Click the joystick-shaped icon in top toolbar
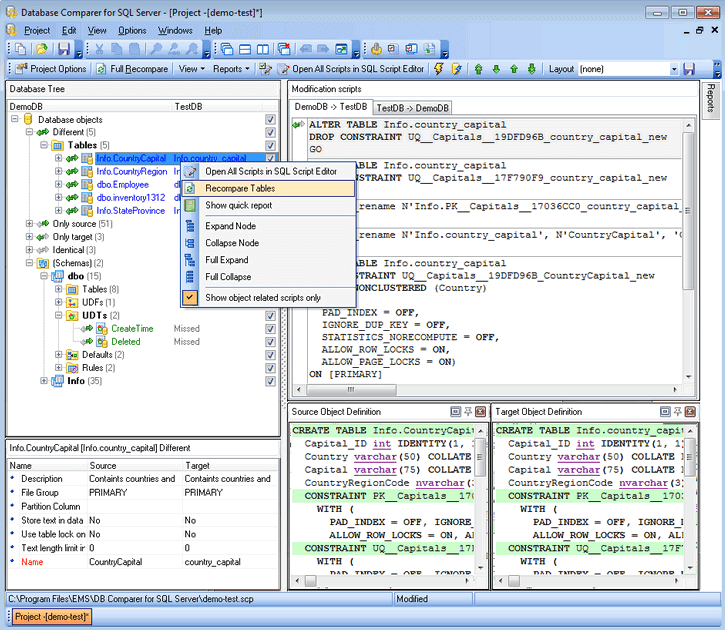 (376, 49)
